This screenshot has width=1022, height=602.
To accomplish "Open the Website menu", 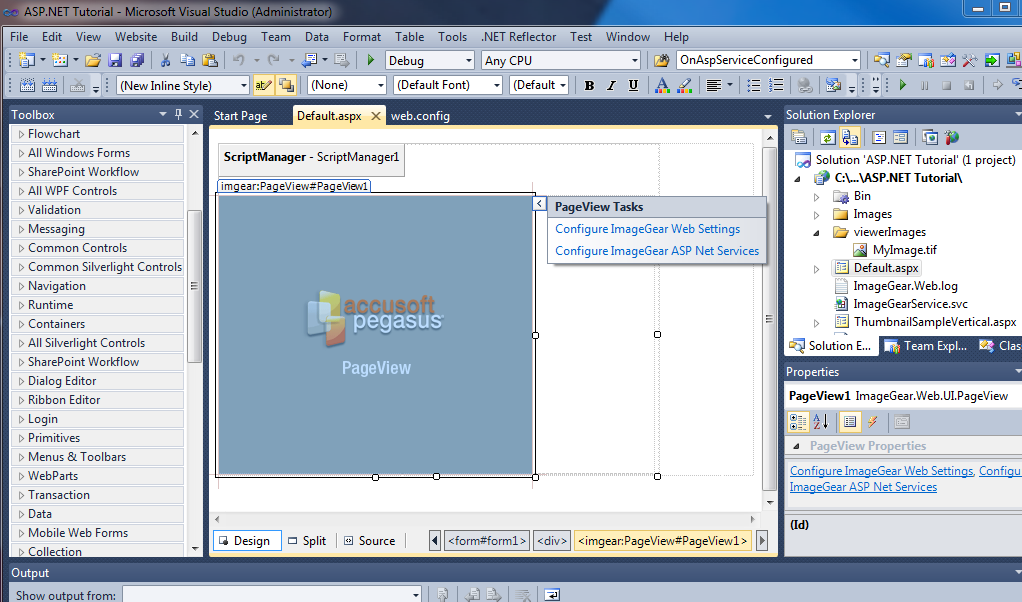I will coord(136,37).
